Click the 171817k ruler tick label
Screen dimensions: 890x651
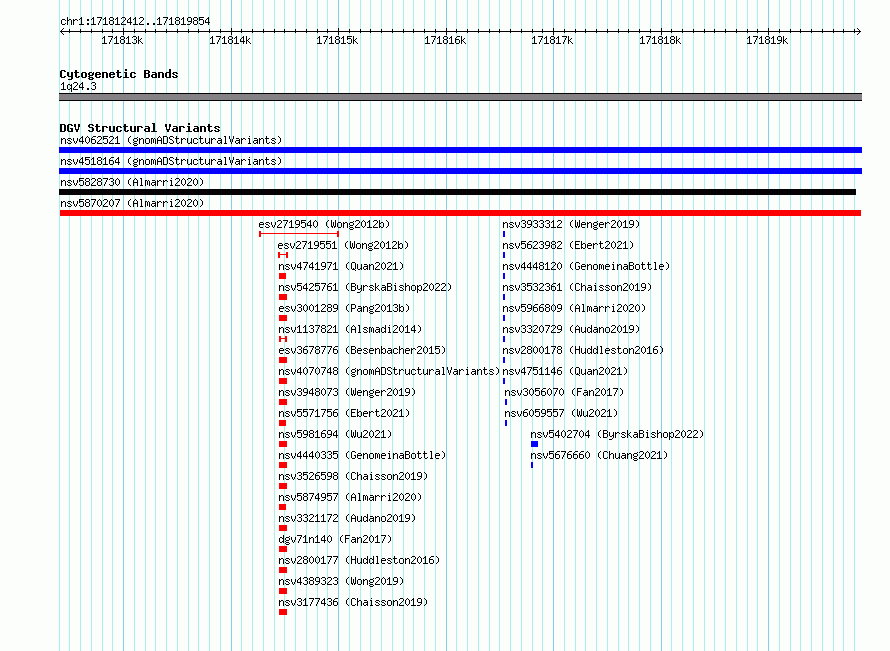click(x=552, y=40)
